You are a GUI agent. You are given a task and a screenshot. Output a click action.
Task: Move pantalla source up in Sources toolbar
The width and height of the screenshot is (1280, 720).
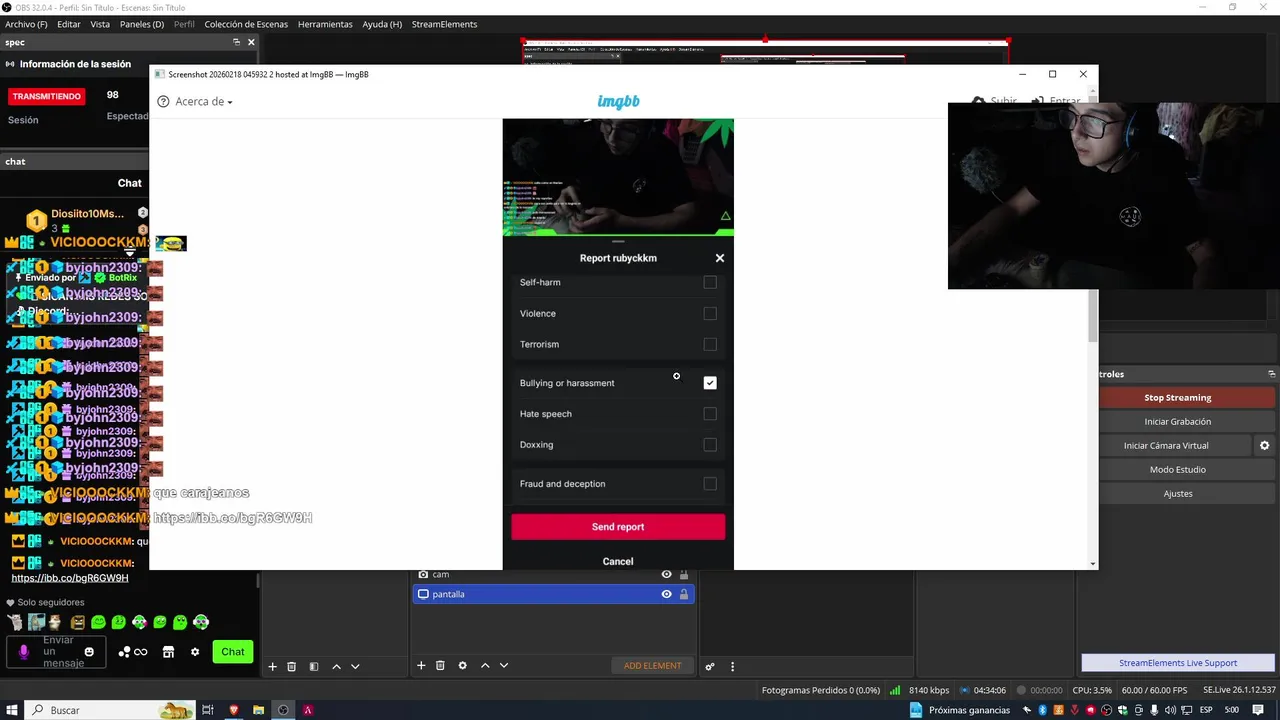tap(485, 666)
